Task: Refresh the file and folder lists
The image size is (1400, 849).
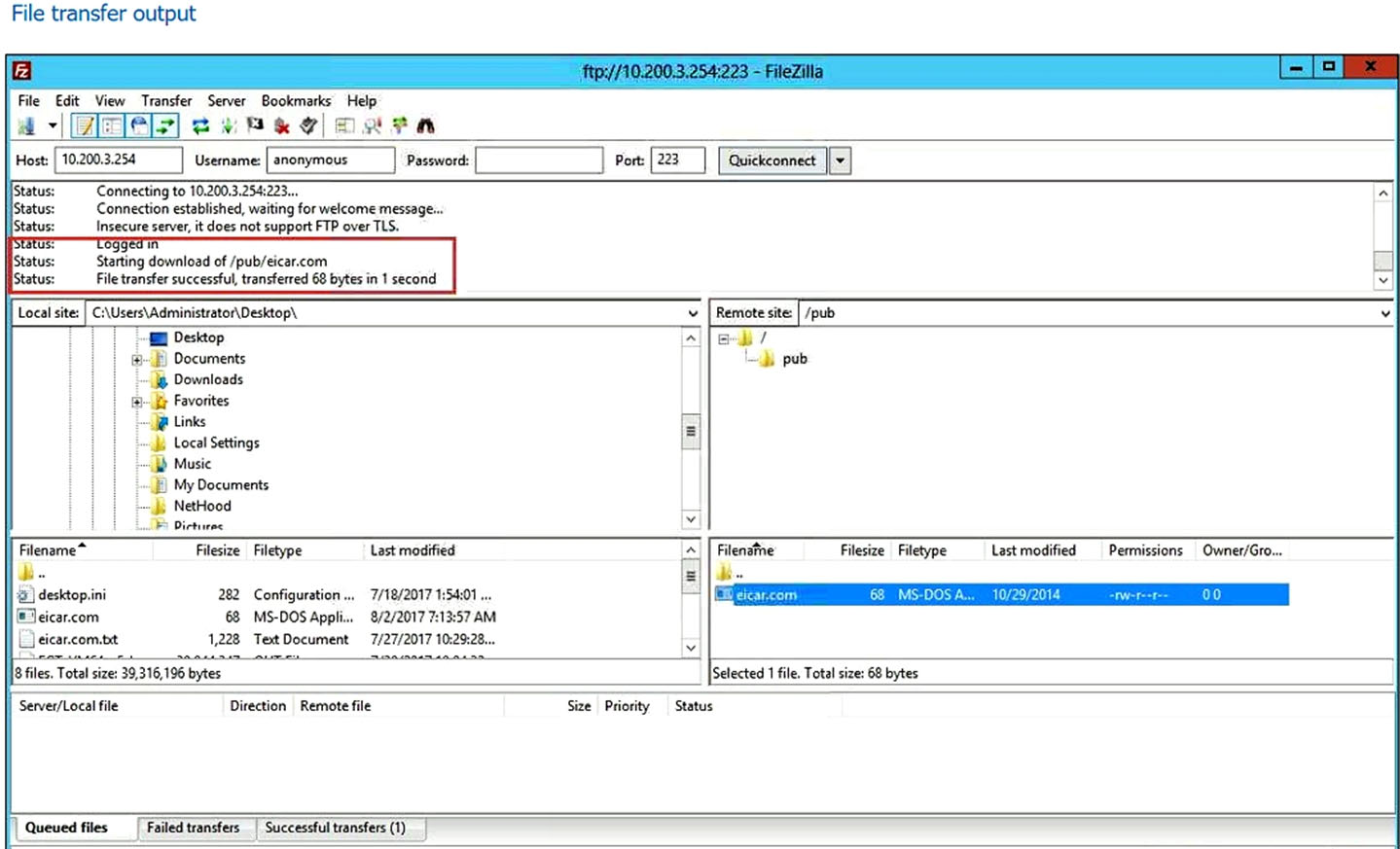Action: tap(200, 126)
